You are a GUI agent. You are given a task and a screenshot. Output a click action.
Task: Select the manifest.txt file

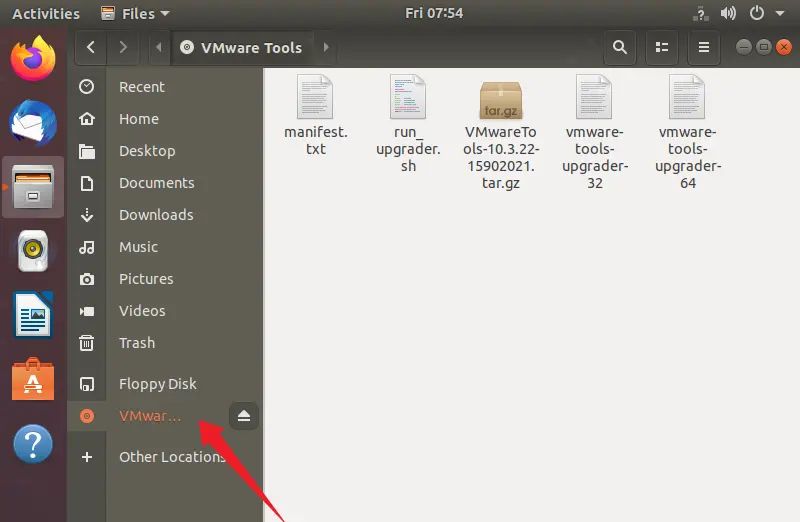315,115
